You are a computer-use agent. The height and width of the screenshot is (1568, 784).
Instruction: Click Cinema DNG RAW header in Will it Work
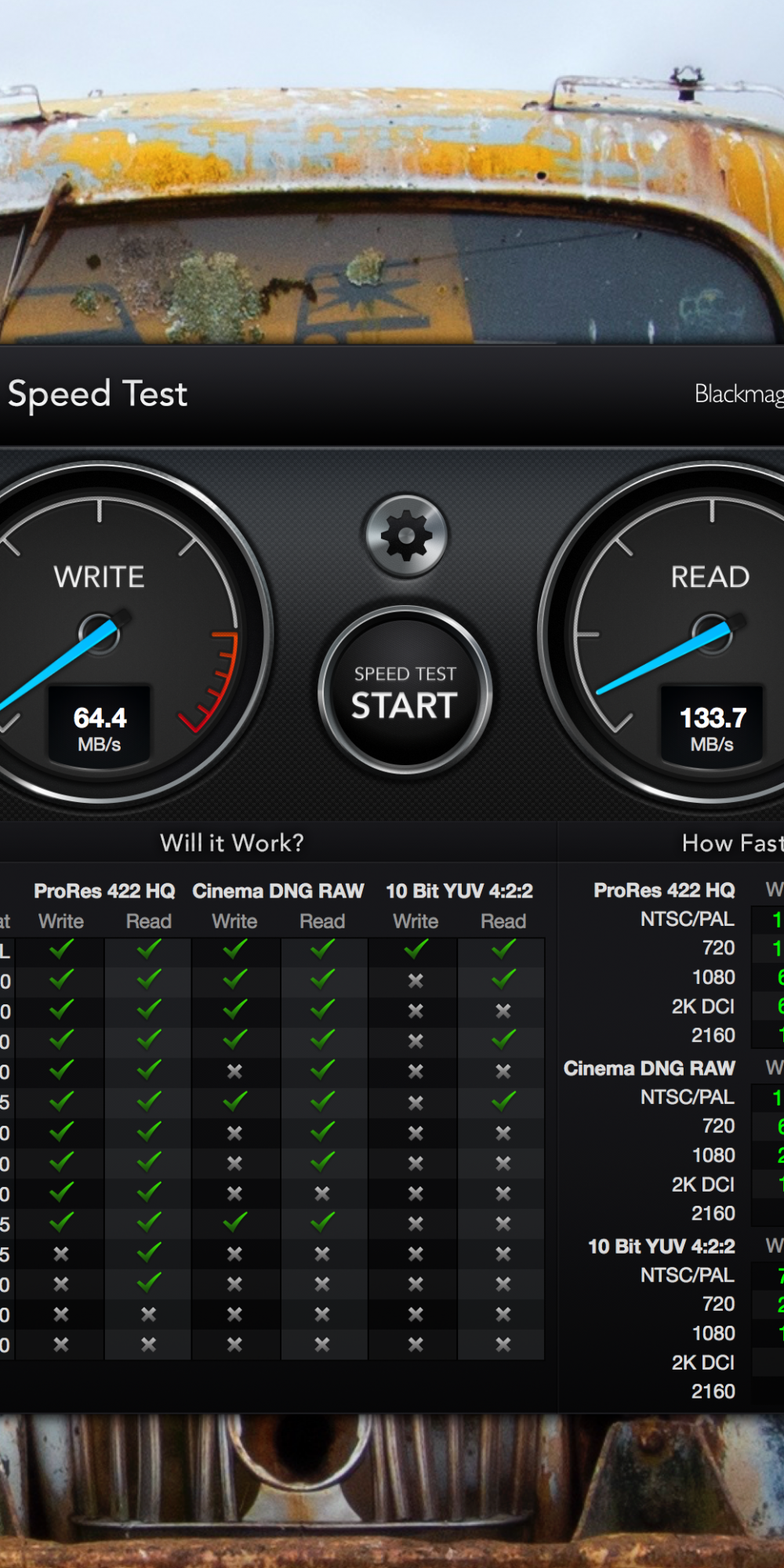click(x=278, y=891)
